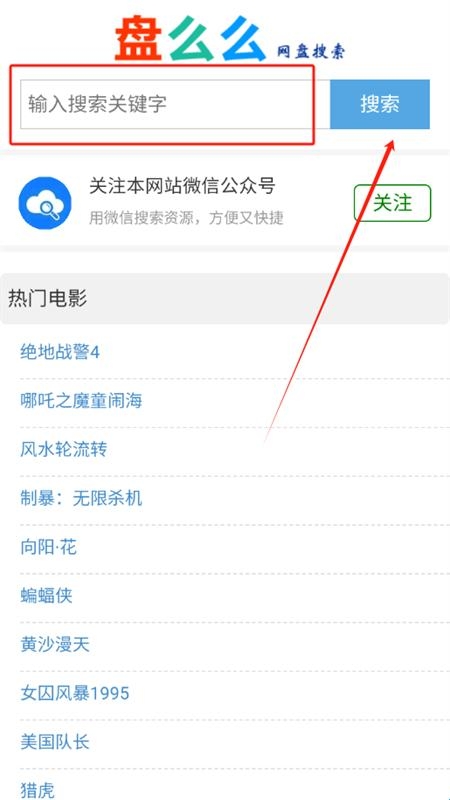Image resolution: width=450 pixels, height=800 pixels.
Task: Open the 向阳·花 movie link
Action: pyautogui.click(x=48, y=547)
